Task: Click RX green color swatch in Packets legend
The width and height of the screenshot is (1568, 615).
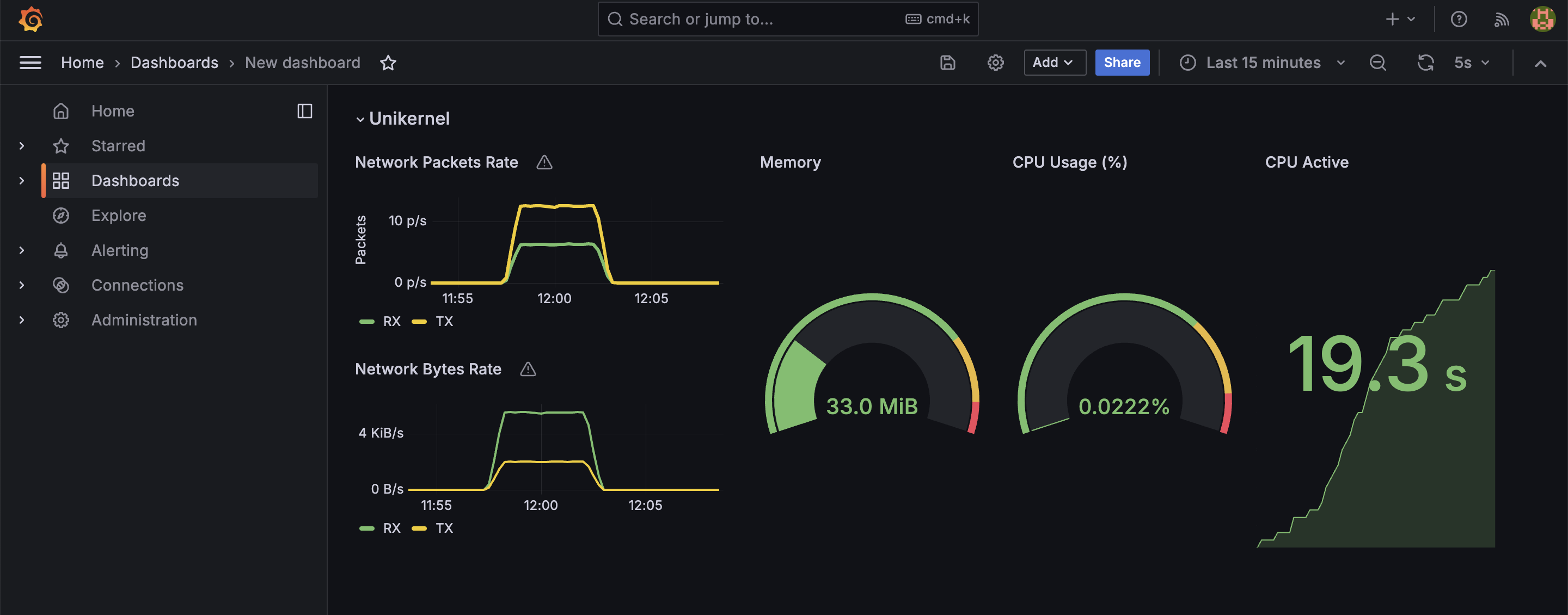Action: coord(367,321)
